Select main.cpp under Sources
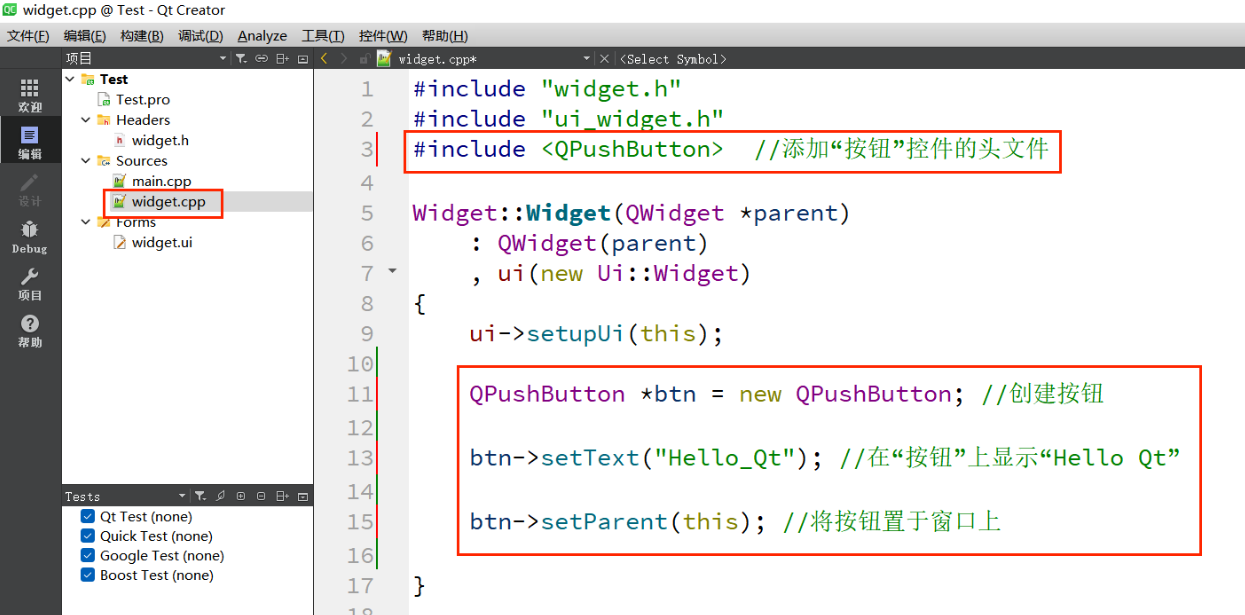The height and width of the screenshot is (615, 1245). pyautogui.click(x=161, y=182)
